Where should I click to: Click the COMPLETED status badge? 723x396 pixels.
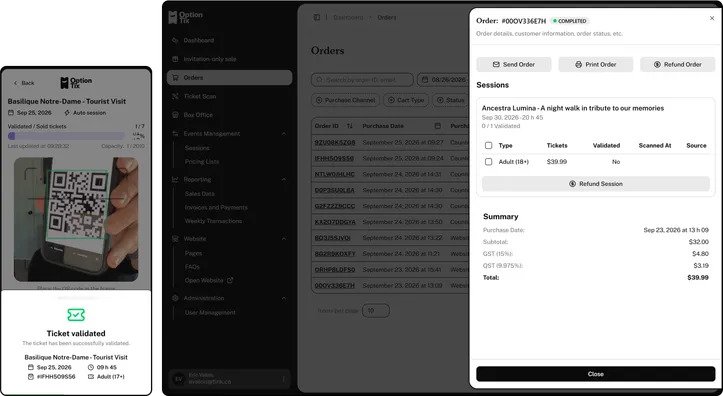(x=569, y=21)
